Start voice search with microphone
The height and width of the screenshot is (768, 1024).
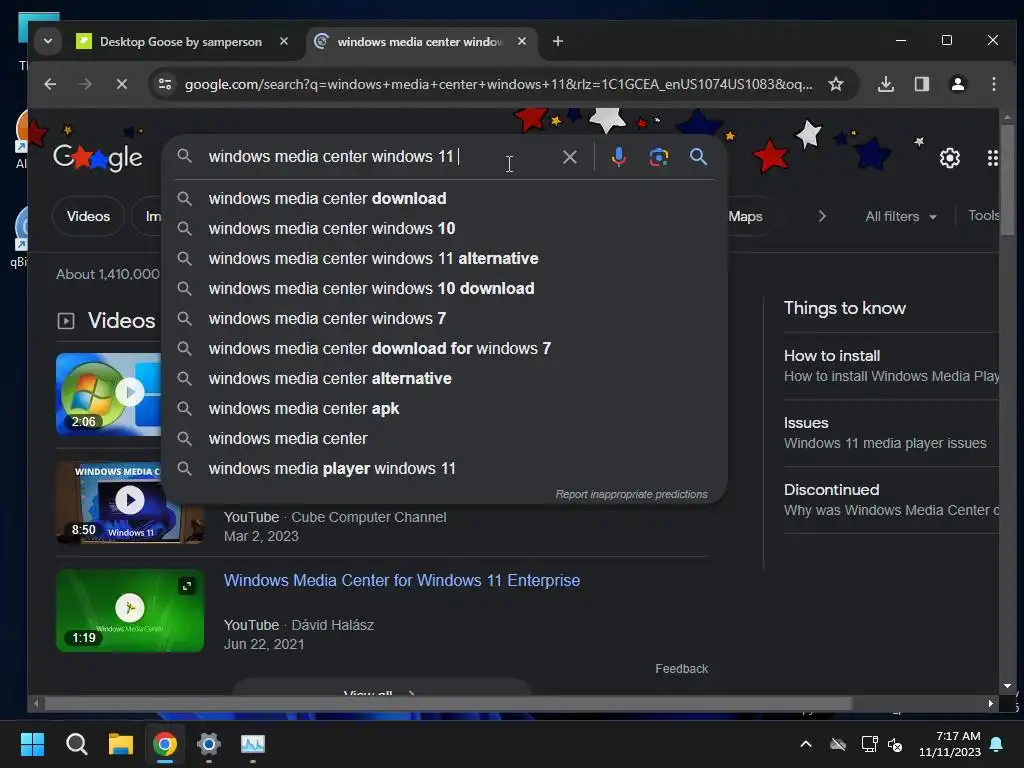click(x=618, y=157)
